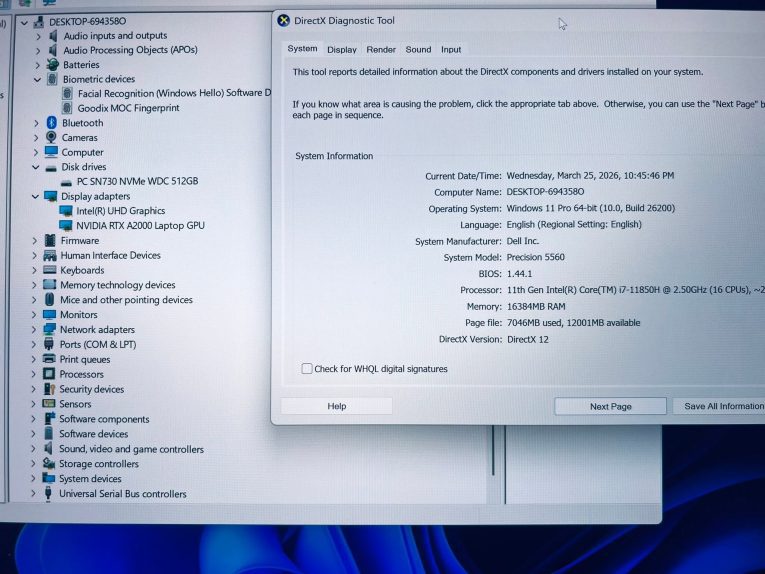Image resolution: width=765 pixels, height=574 pixels.
Task: Click the Firmware category icon
Action: click(x=50, y=240)
